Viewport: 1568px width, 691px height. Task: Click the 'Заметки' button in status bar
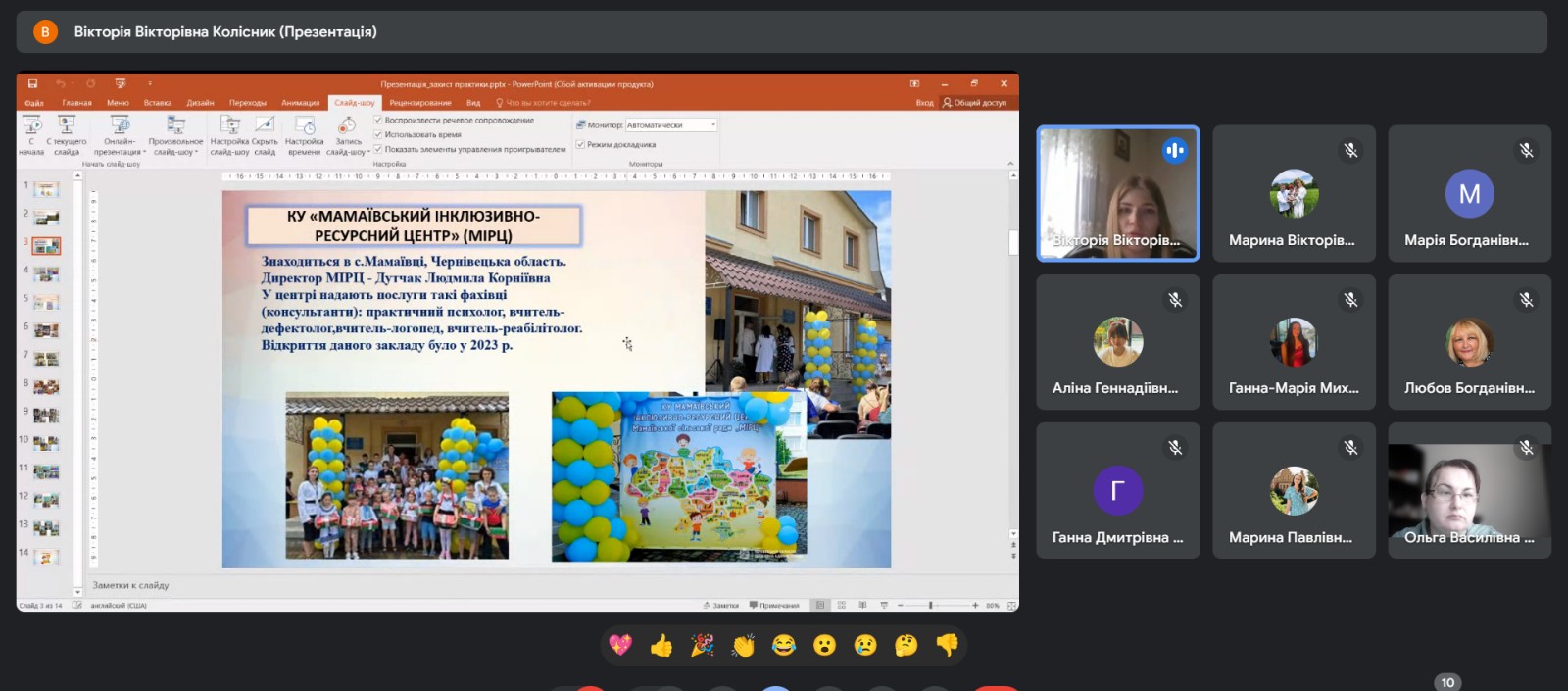tap(721, 606)
